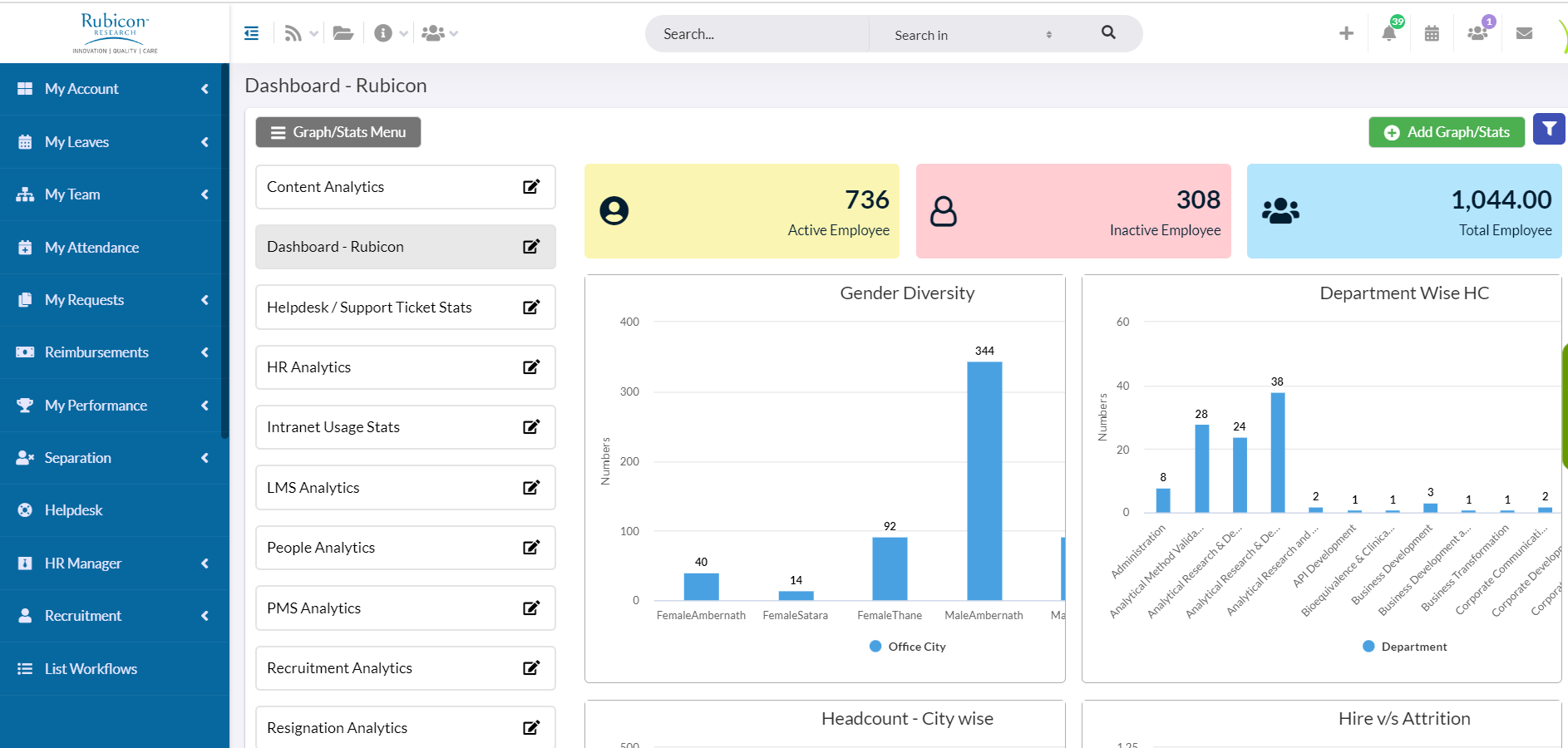Click the Department bar labeled 38
The height and width of the screenshot is (748, 1568).
1278,453
